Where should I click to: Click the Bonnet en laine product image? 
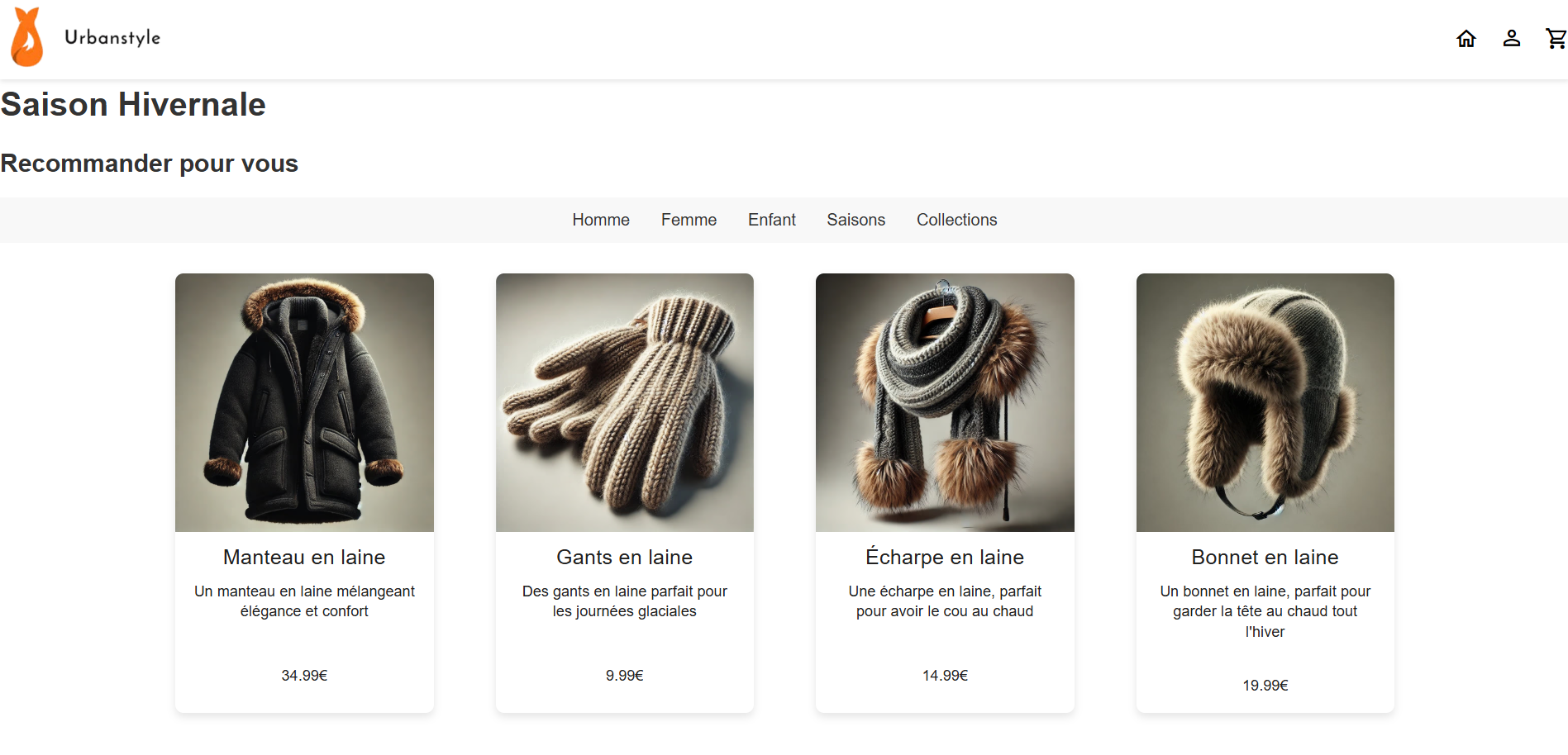click(1265, 402)
